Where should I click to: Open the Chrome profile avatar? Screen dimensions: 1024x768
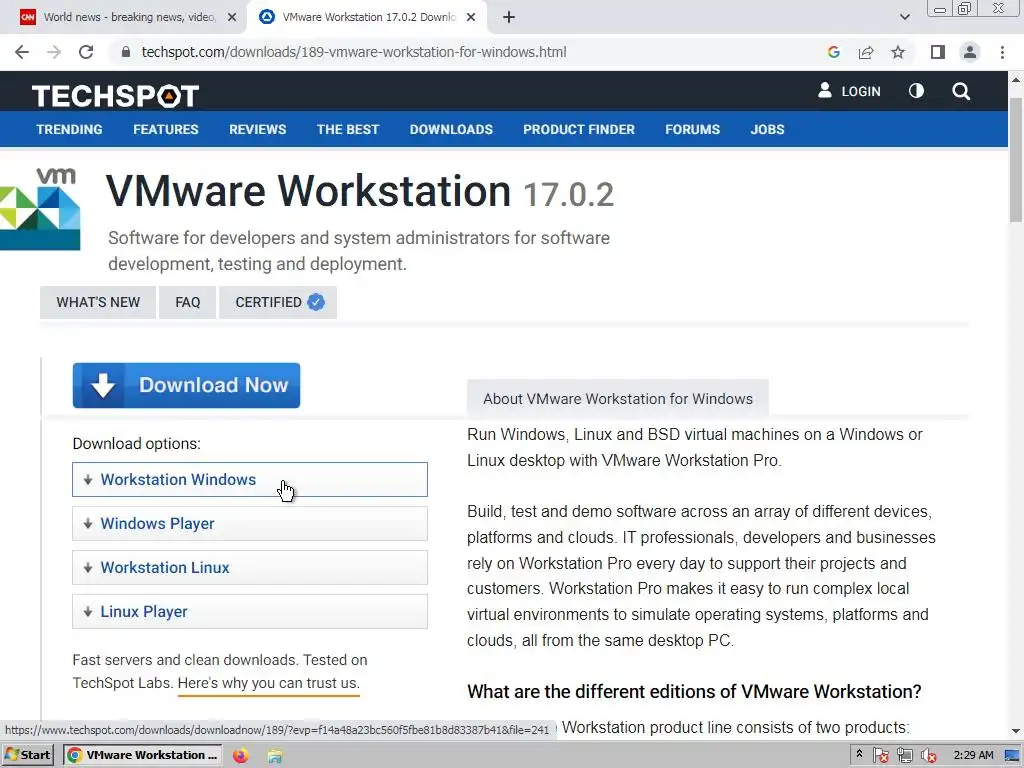tap(970, 52)
